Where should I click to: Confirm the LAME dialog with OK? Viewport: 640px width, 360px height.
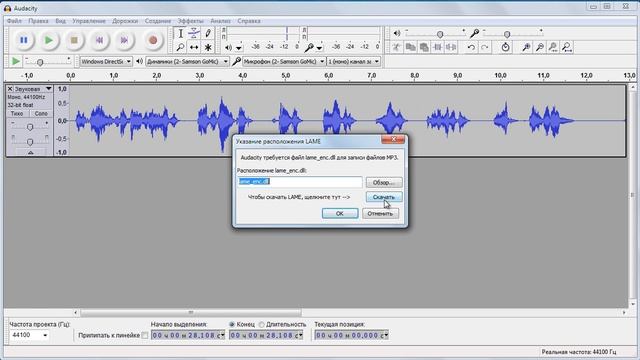[340, 213]
